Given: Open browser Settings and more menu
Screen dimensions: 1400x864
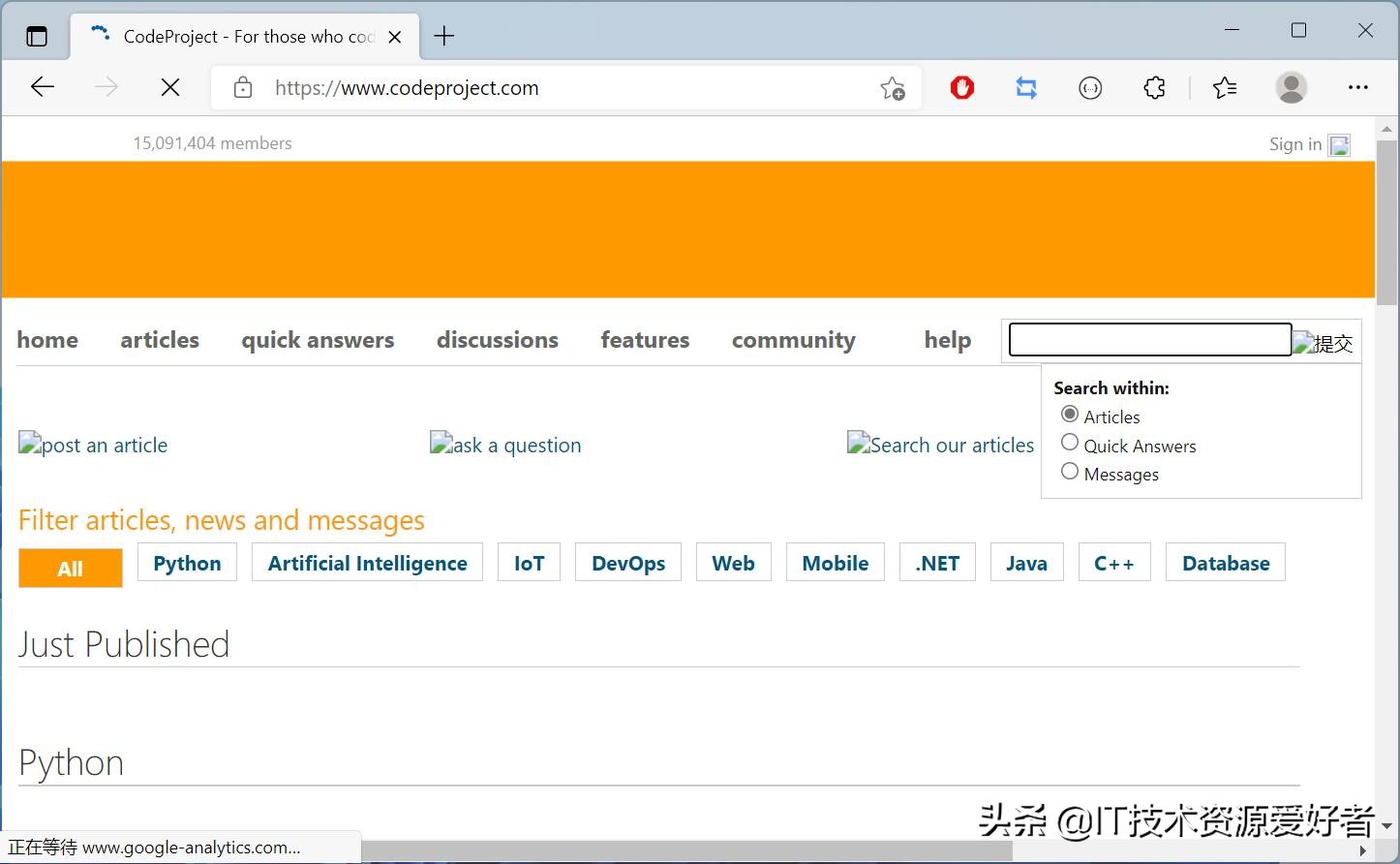Looking at the screenshot, I should [1357, 88].
